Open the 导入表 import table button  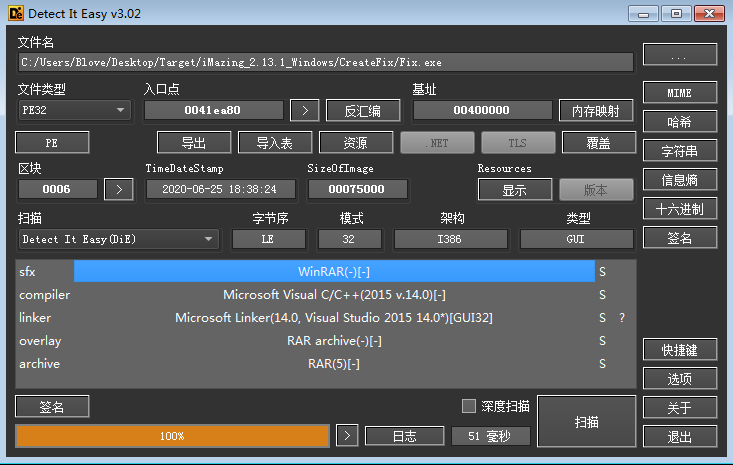[x=275, y=143]
